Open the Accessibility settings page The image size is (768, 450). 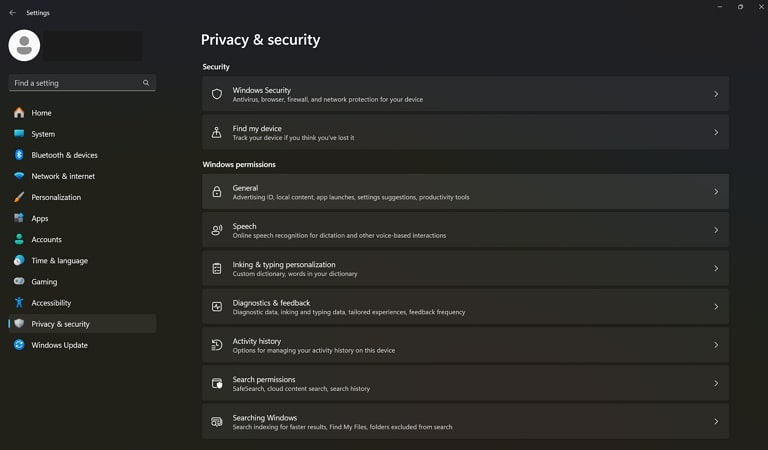pos(51,303)
